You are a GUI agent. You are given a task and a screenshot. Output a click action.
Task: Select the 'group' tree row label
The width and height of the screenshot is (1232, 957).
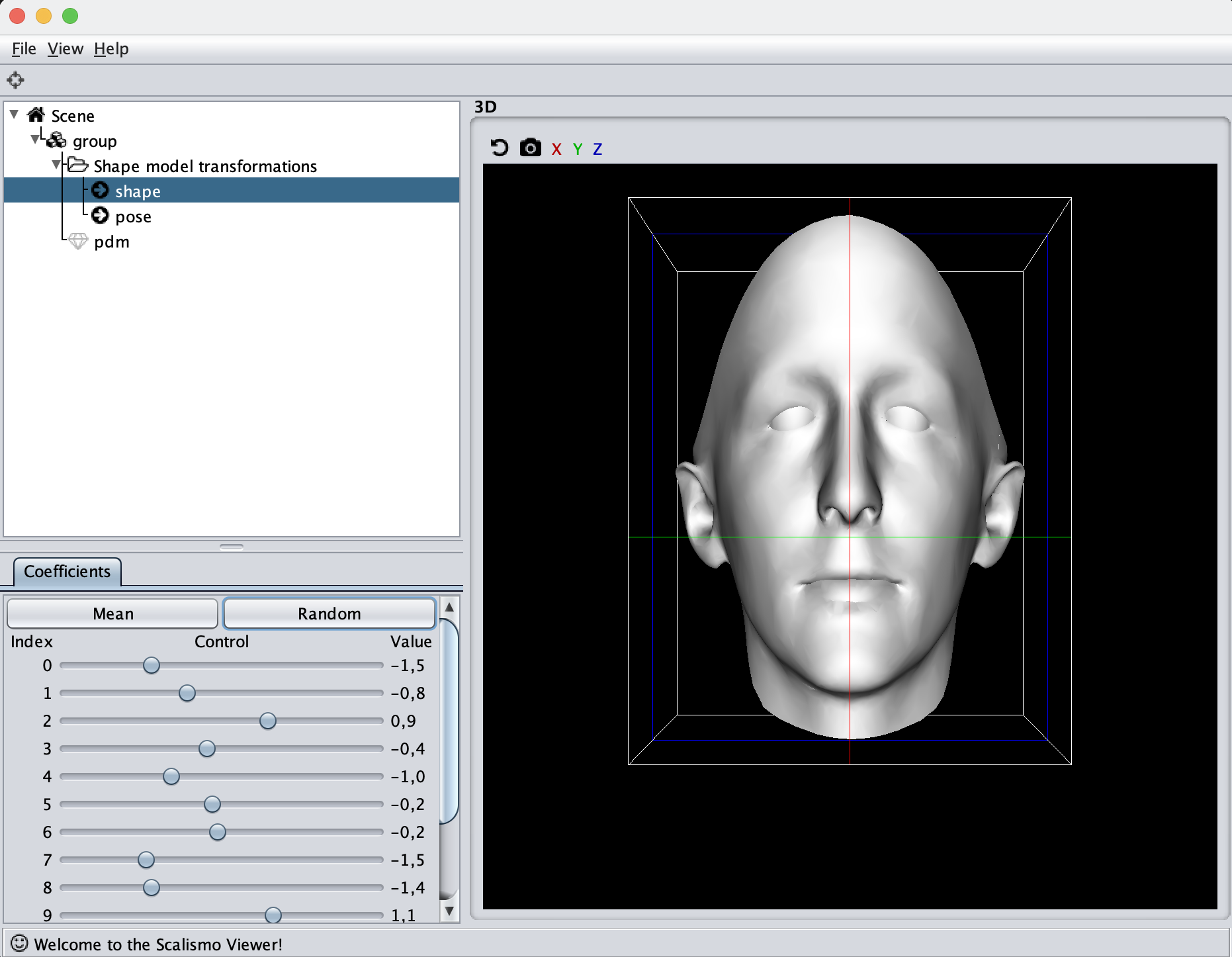(x=95, y=141)
